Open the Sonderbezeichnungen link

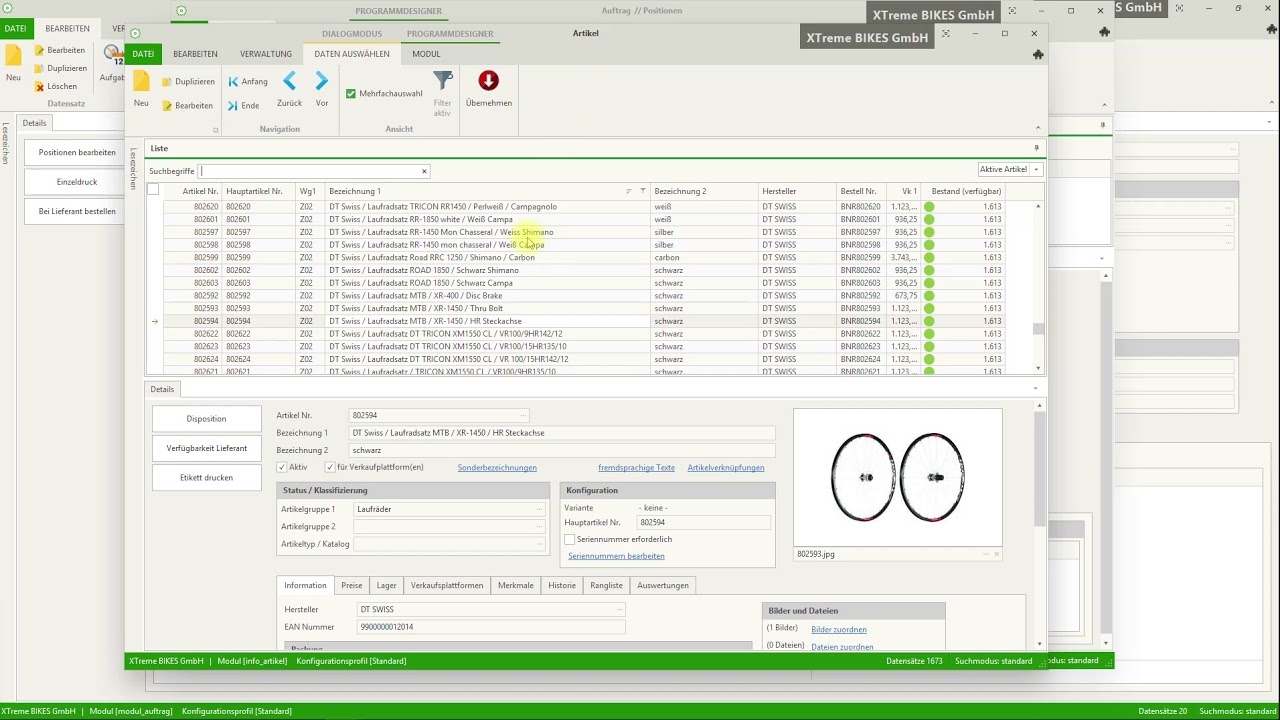[x=497, y=467]
